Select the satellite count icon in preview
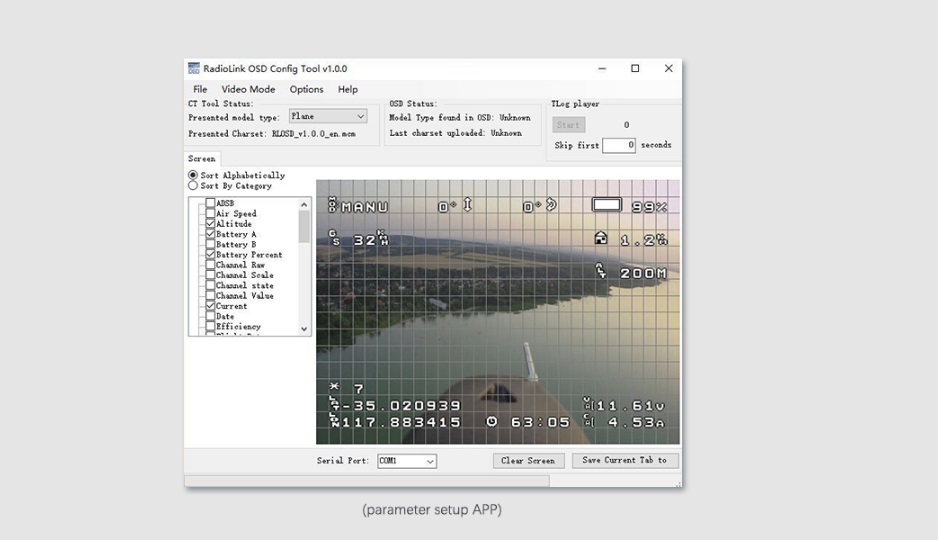Viewport: 938px width, 540px height. pos(334,387)
